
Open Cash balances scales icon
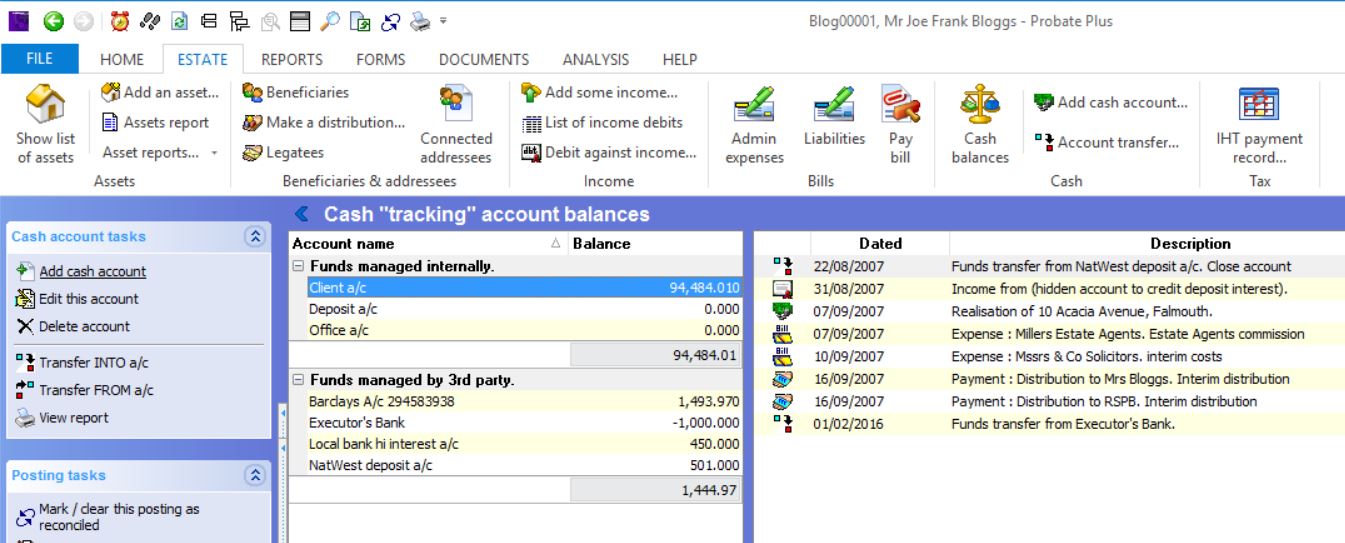(980, 107)
